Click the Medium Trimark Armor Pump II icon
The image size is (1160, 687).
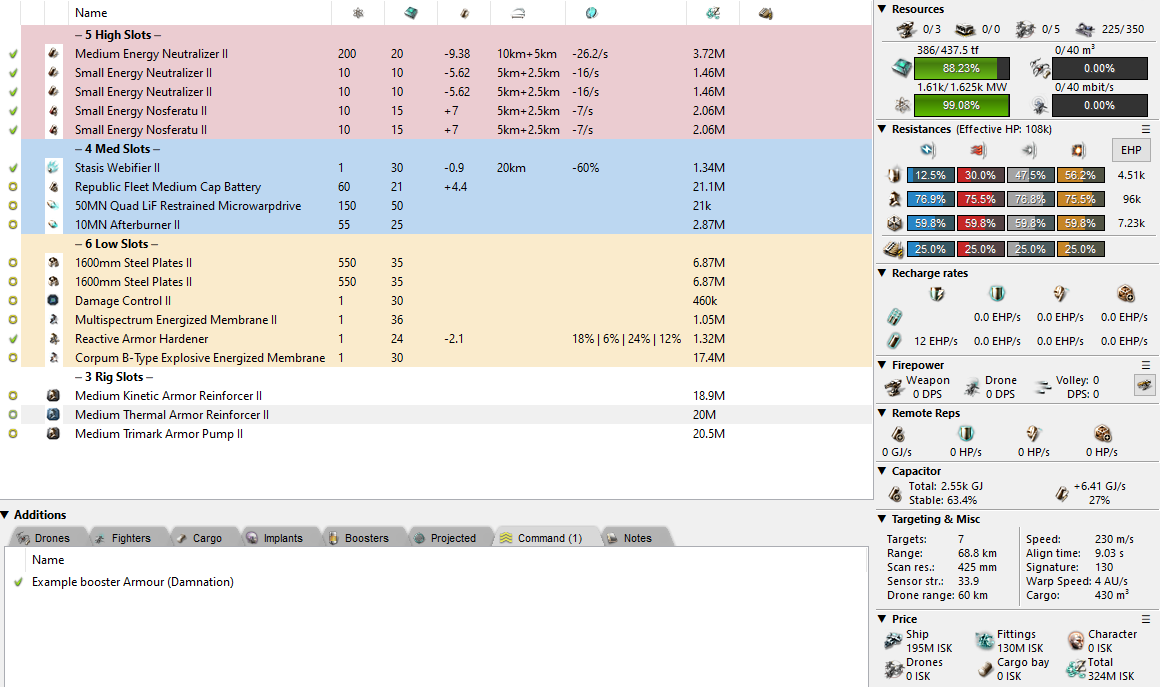[x=53, y=434]
